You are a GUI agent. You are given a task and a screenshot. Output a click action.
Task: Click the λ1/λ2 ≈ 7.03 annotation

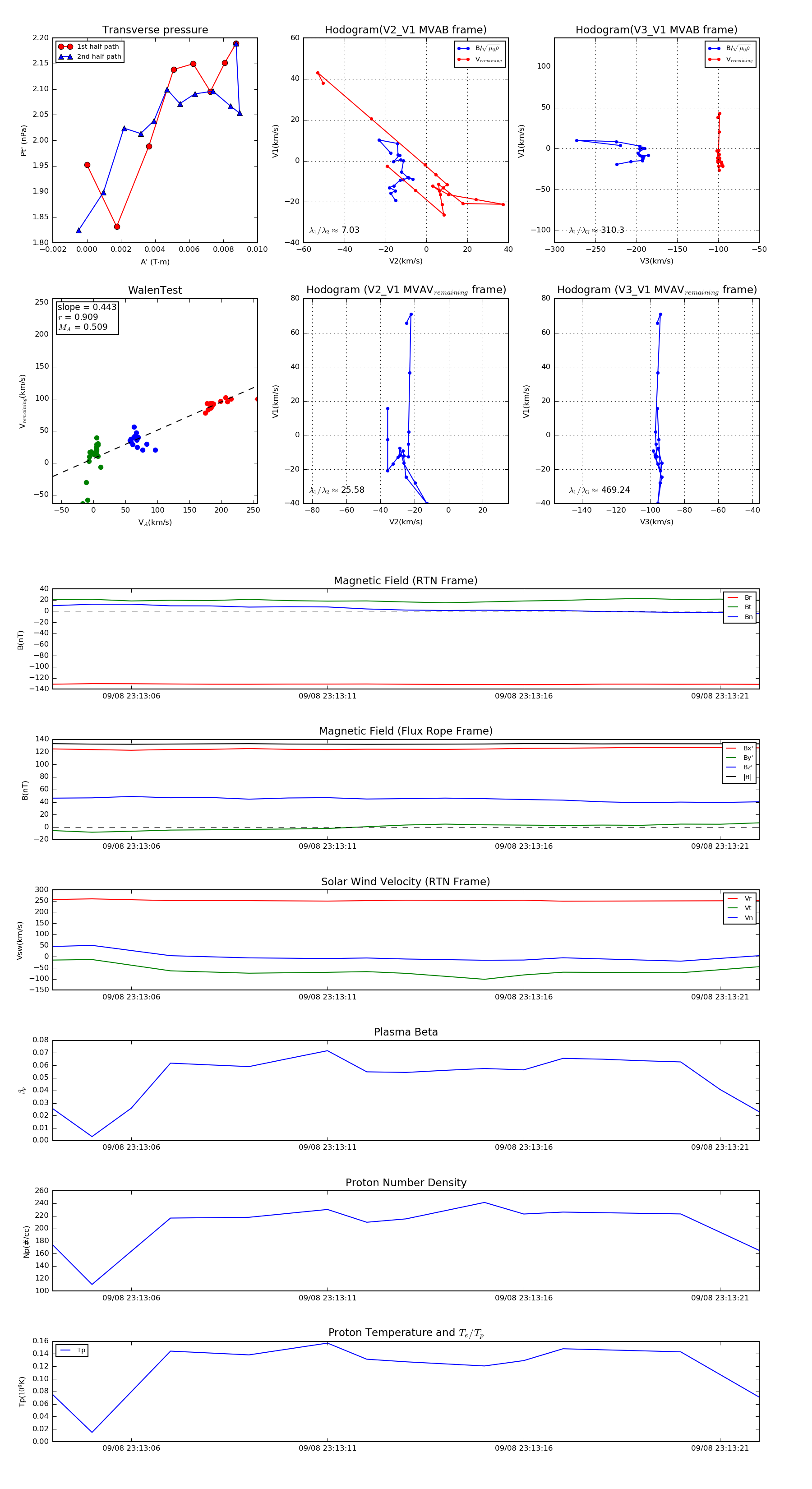pos(334,230)
